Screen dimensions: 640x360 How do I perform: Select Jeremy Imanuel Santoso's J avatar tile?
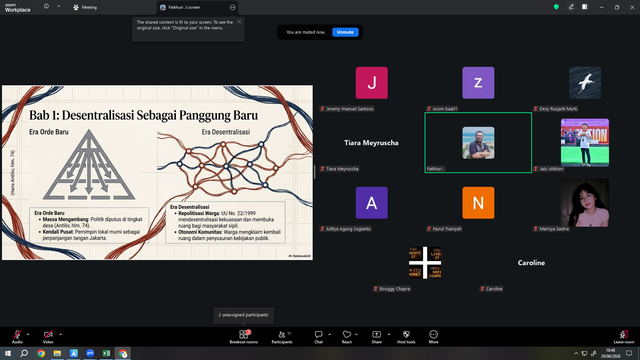pyautogui.click(x=371, y=83)
